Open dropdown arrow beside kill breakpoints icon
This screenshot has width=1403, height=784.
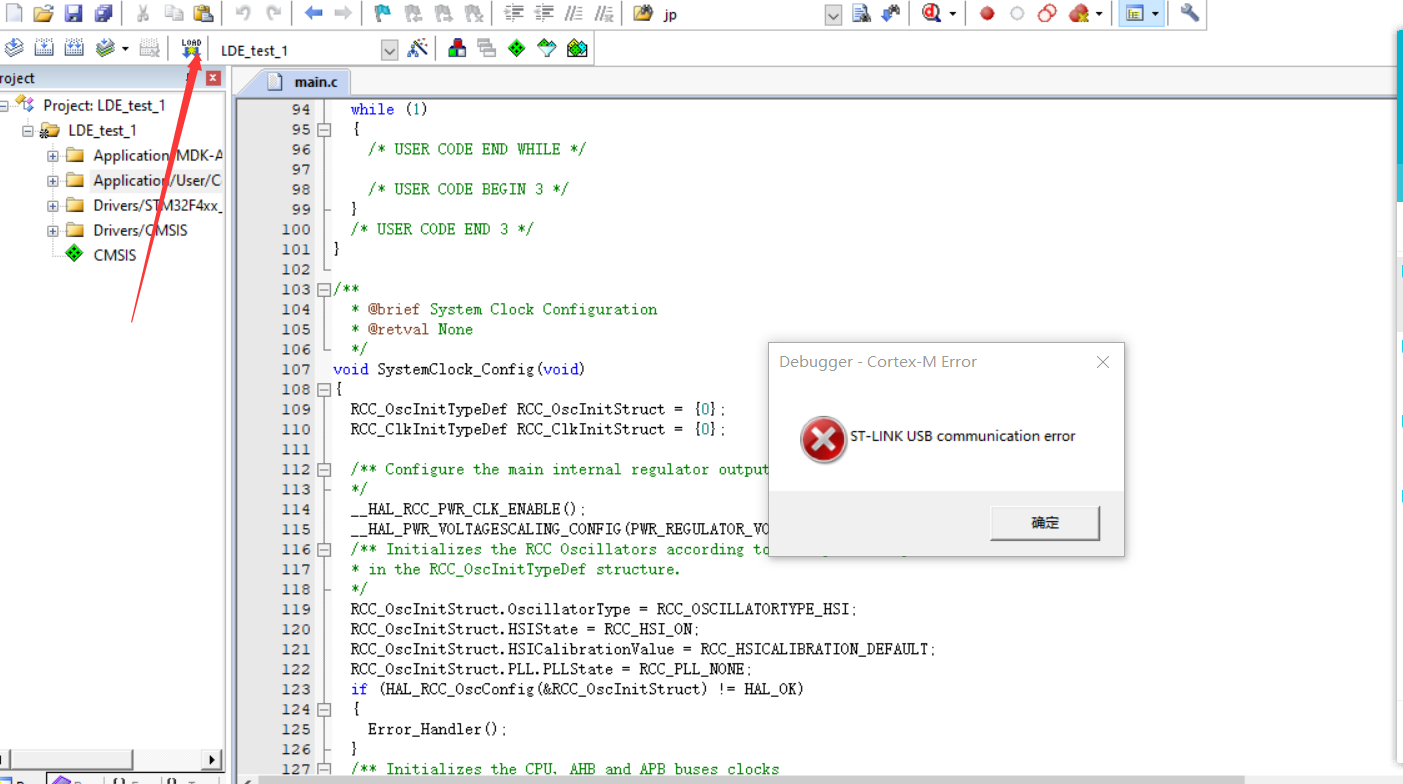(x=1099, y=14)
